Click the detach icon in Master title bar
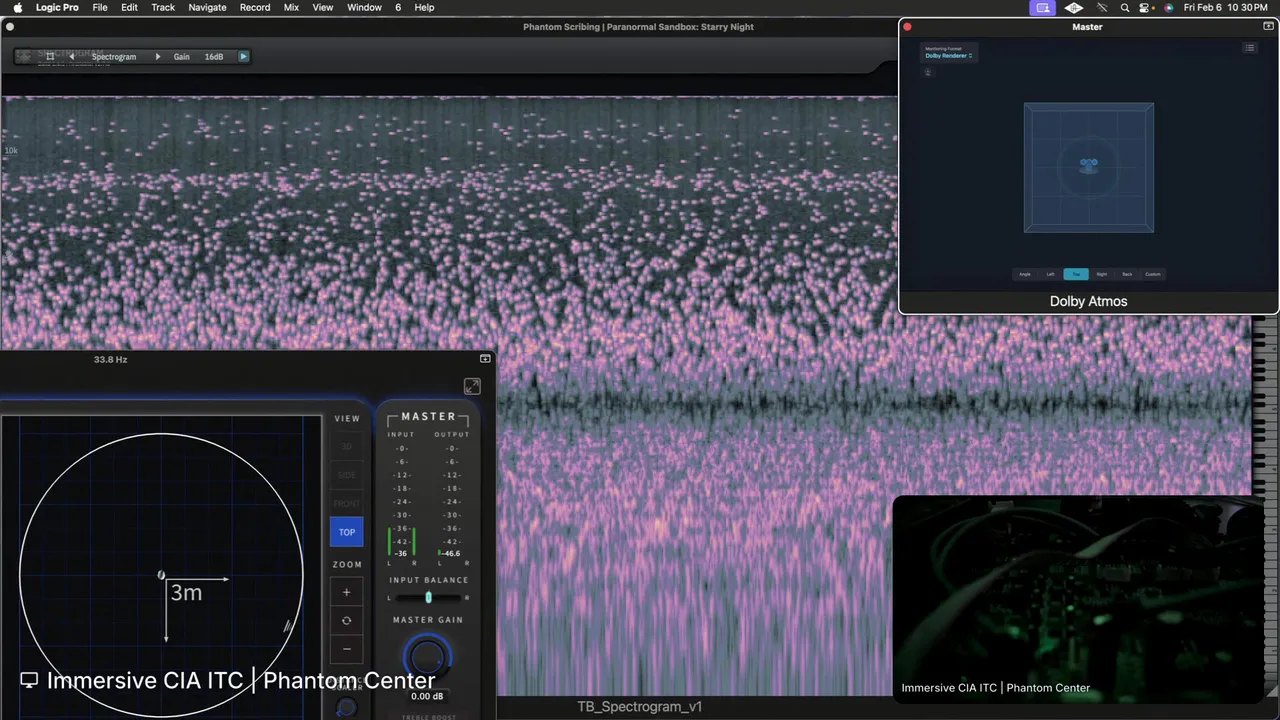The image size is (1280, 720). coord(1270,27)
